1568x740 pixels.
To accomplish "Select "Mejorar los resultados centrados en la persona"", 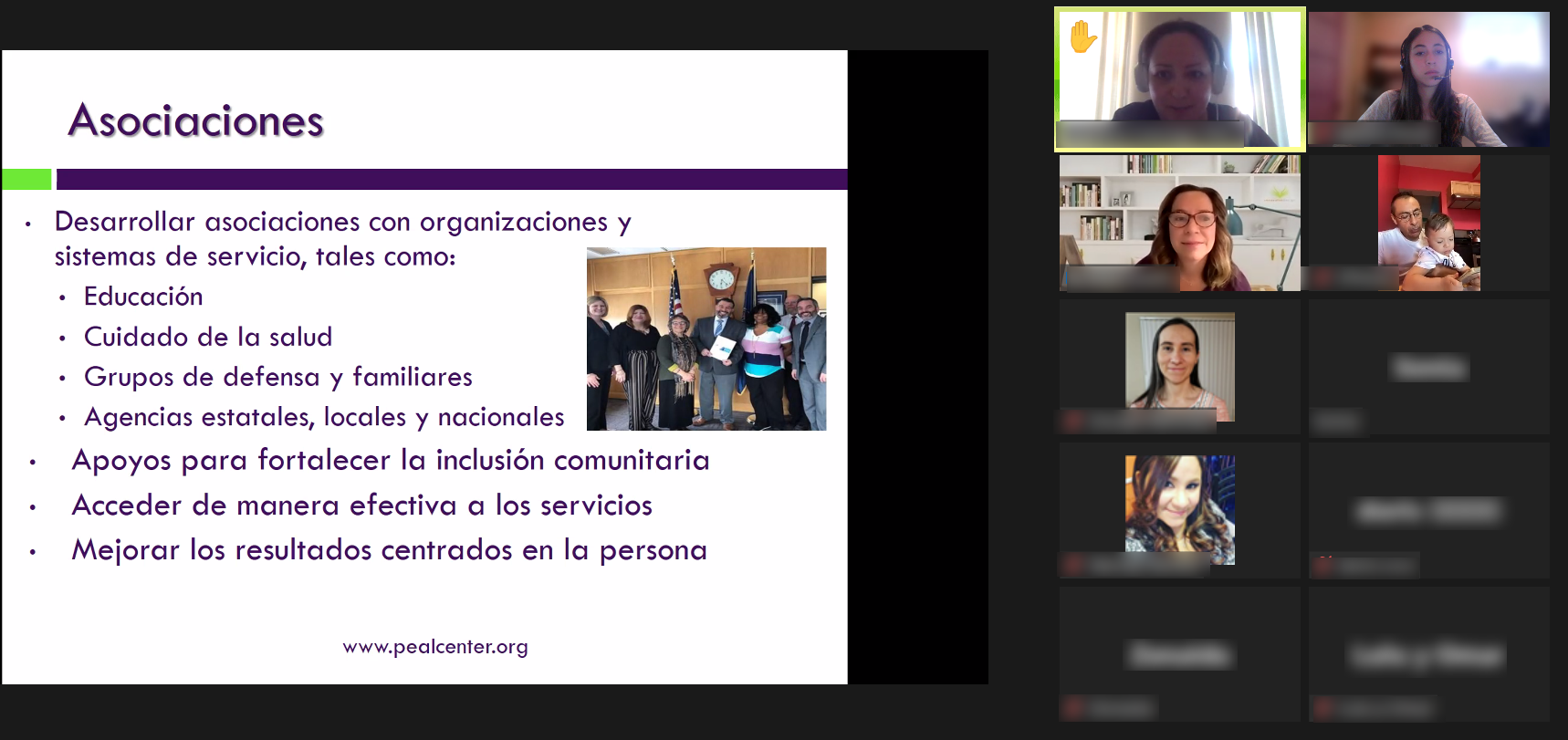I will tap(390, 550).
